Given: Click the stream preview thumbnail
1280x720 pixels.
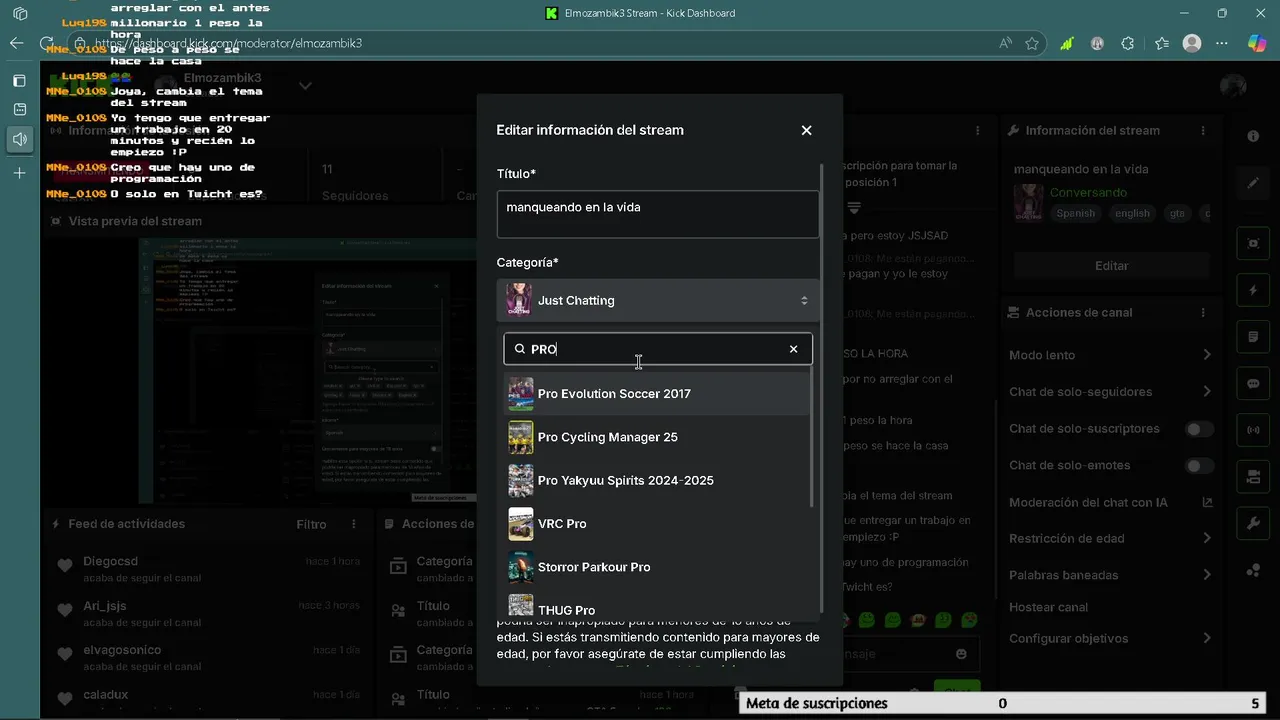Looking at the screenshot, I should [308, 370].
